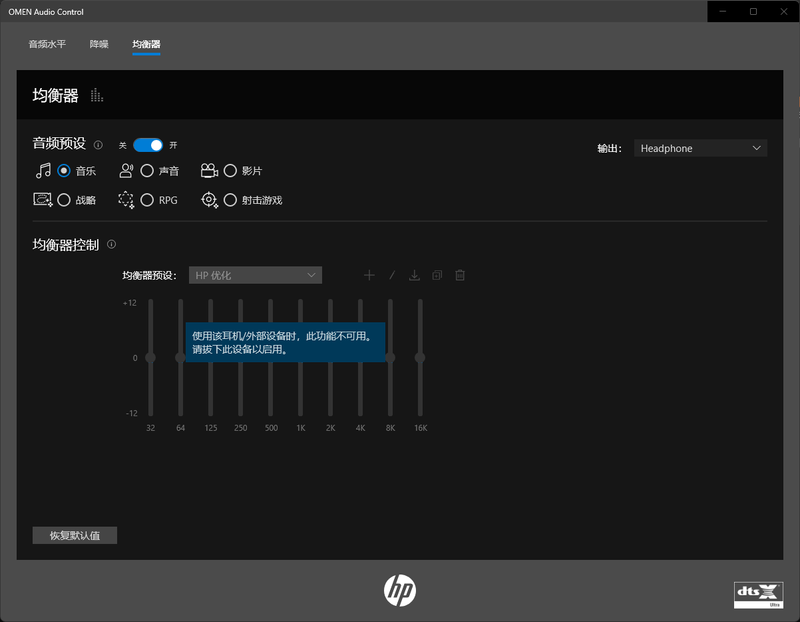Click the 32 Hz slider handle
800x622 pixels.
pos(151,358)
